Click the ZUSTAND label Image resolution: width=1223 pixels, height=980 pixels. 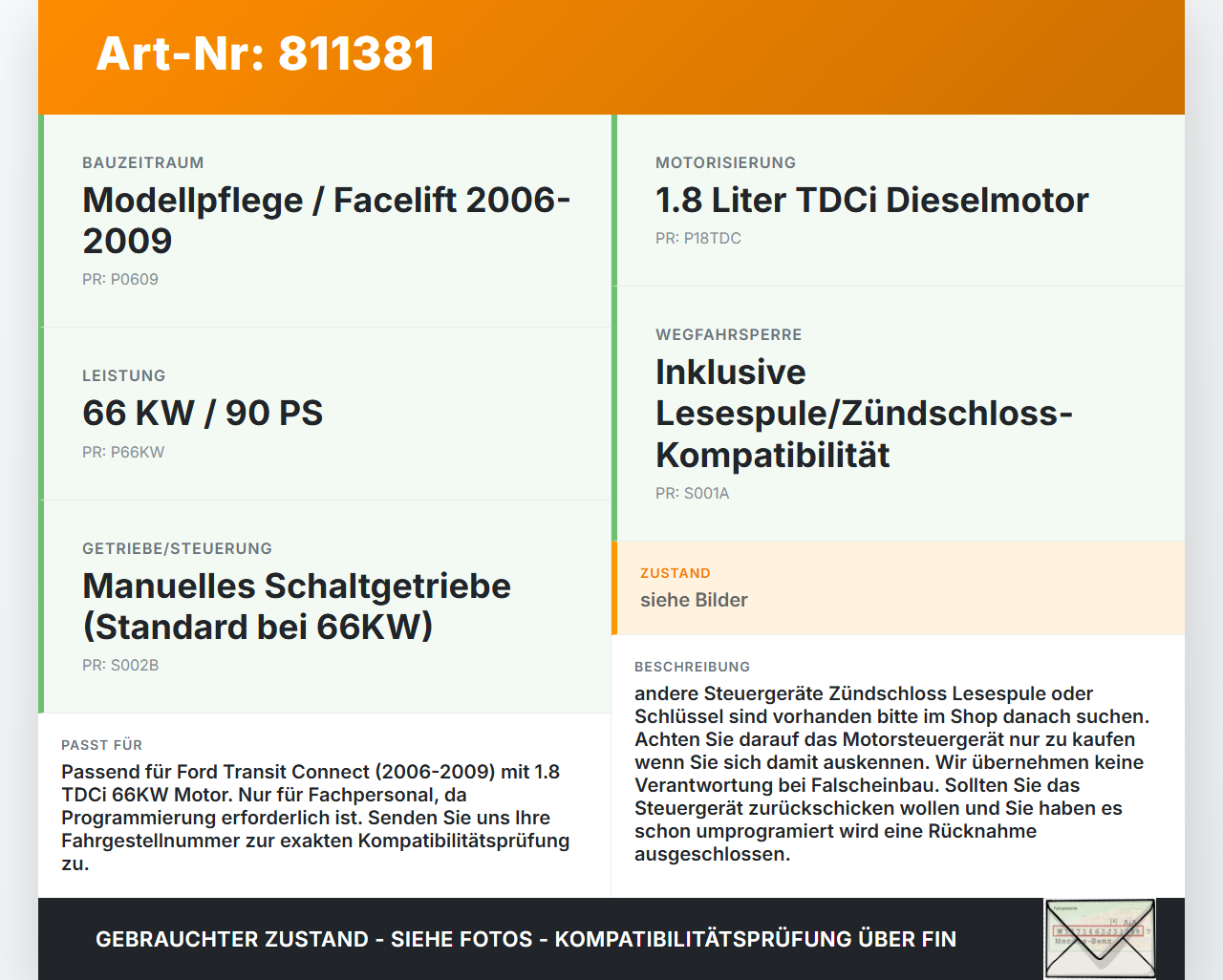[676, 573]
